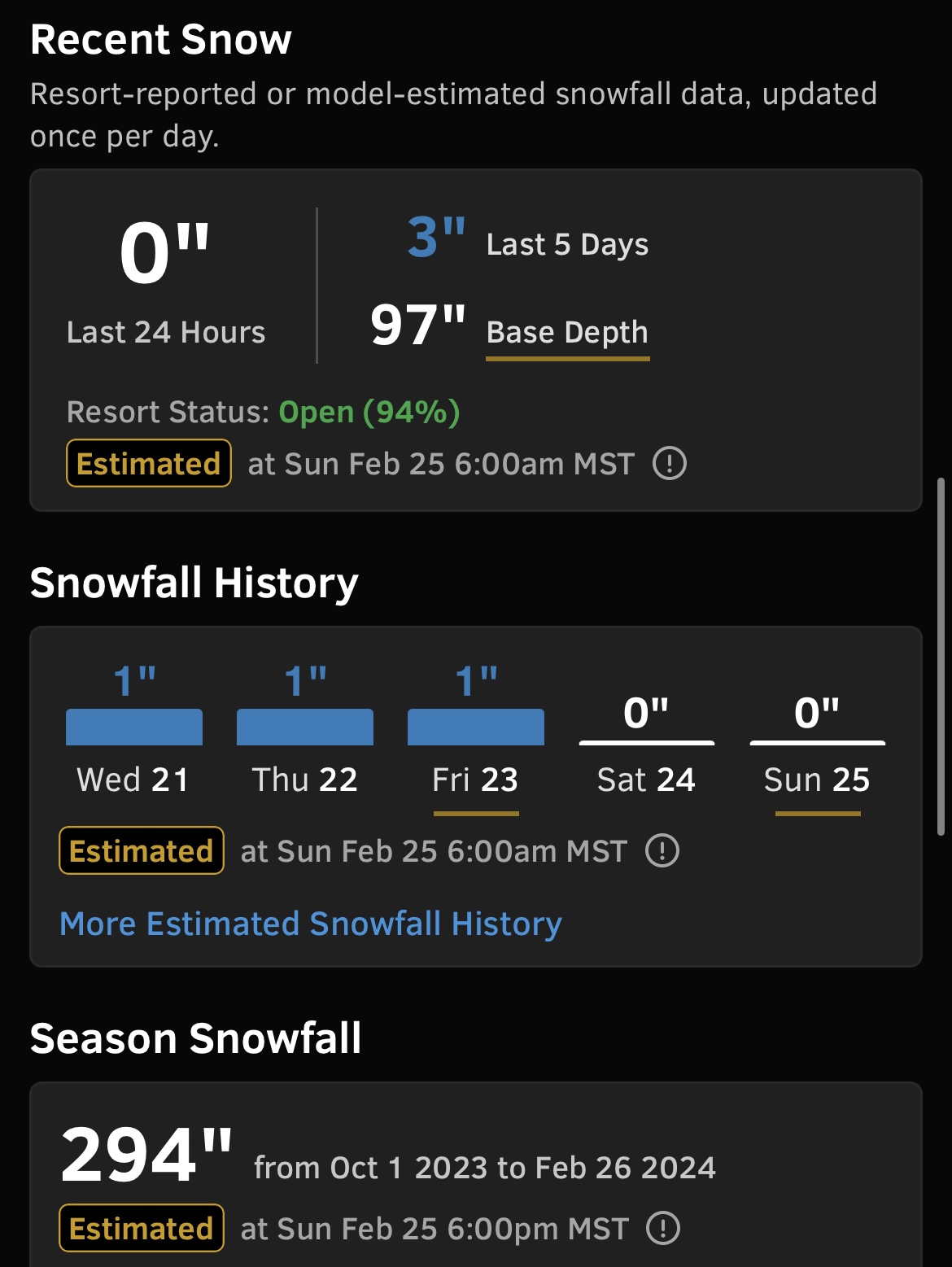Tap the Open (94%) resort status
Image resolution: width=952 pixels, height=1267 pixels.
point(369,413)
